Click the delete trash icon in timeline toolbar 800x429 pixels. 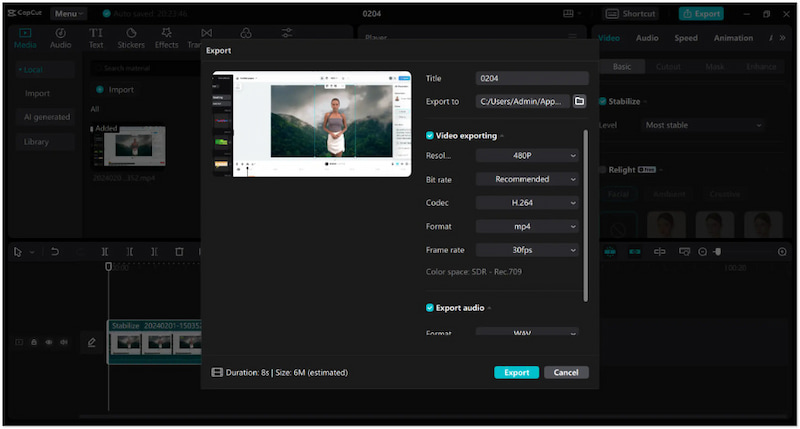[x=179, y=252]
